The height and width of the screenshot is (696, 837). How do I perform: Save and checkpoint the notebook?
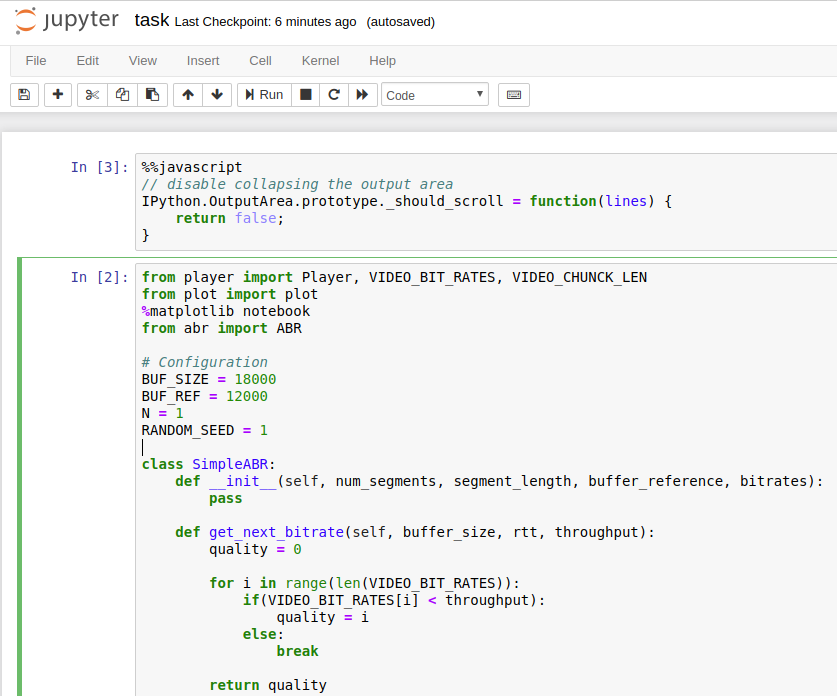click(x=24, y=95)
